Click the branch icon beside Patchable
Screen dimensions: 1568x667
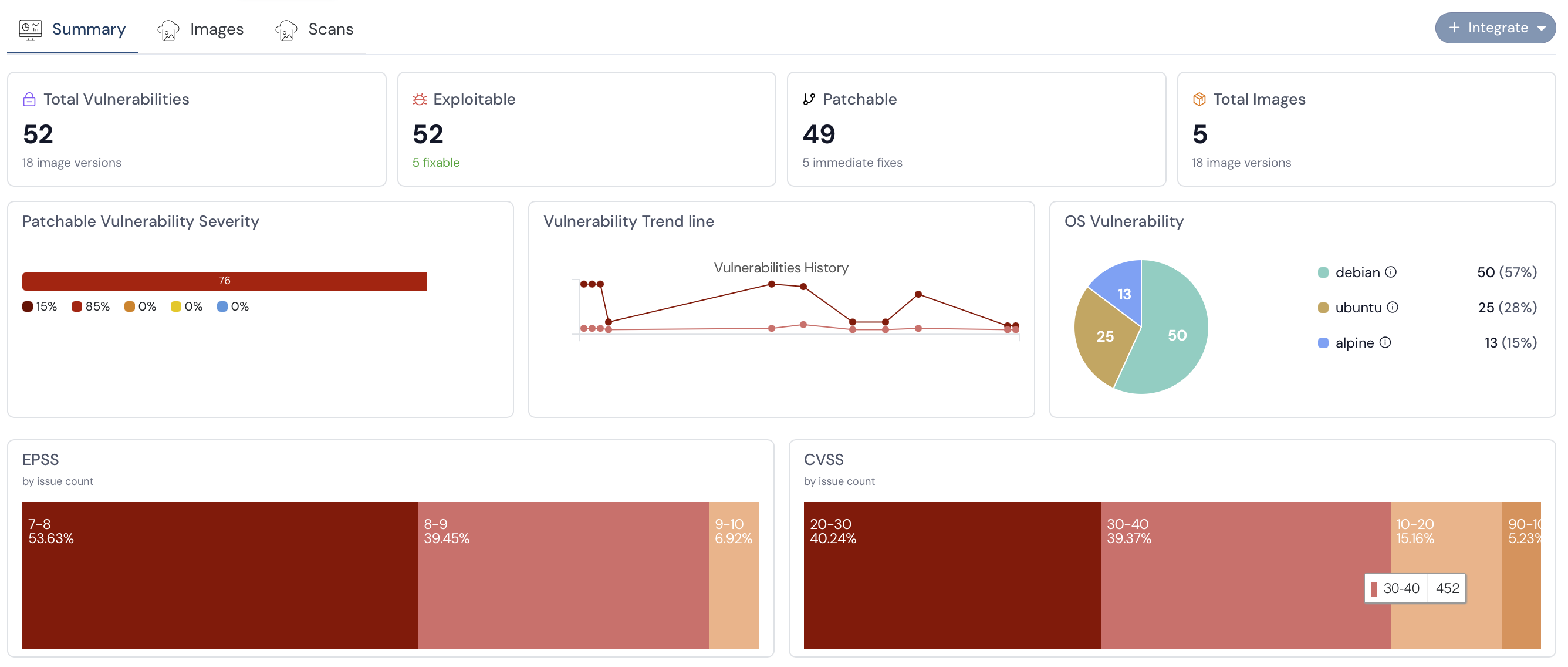tap(809, 99)
